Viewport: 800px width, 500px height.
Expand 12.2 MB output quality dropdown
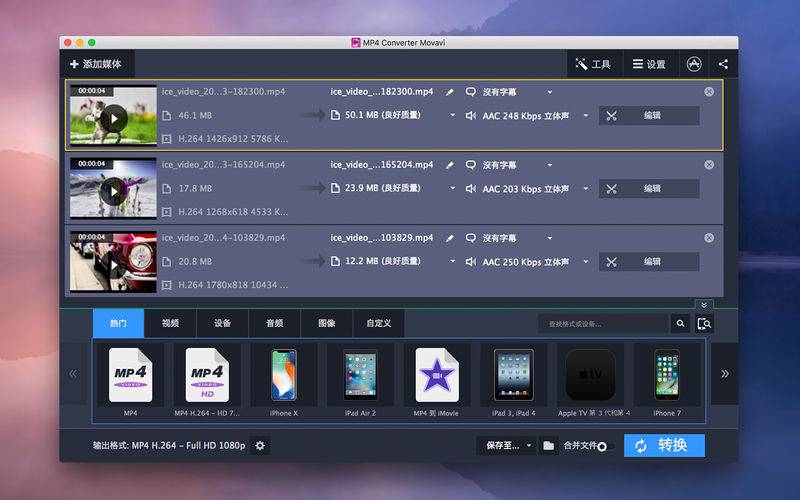(x=452, y=261)
